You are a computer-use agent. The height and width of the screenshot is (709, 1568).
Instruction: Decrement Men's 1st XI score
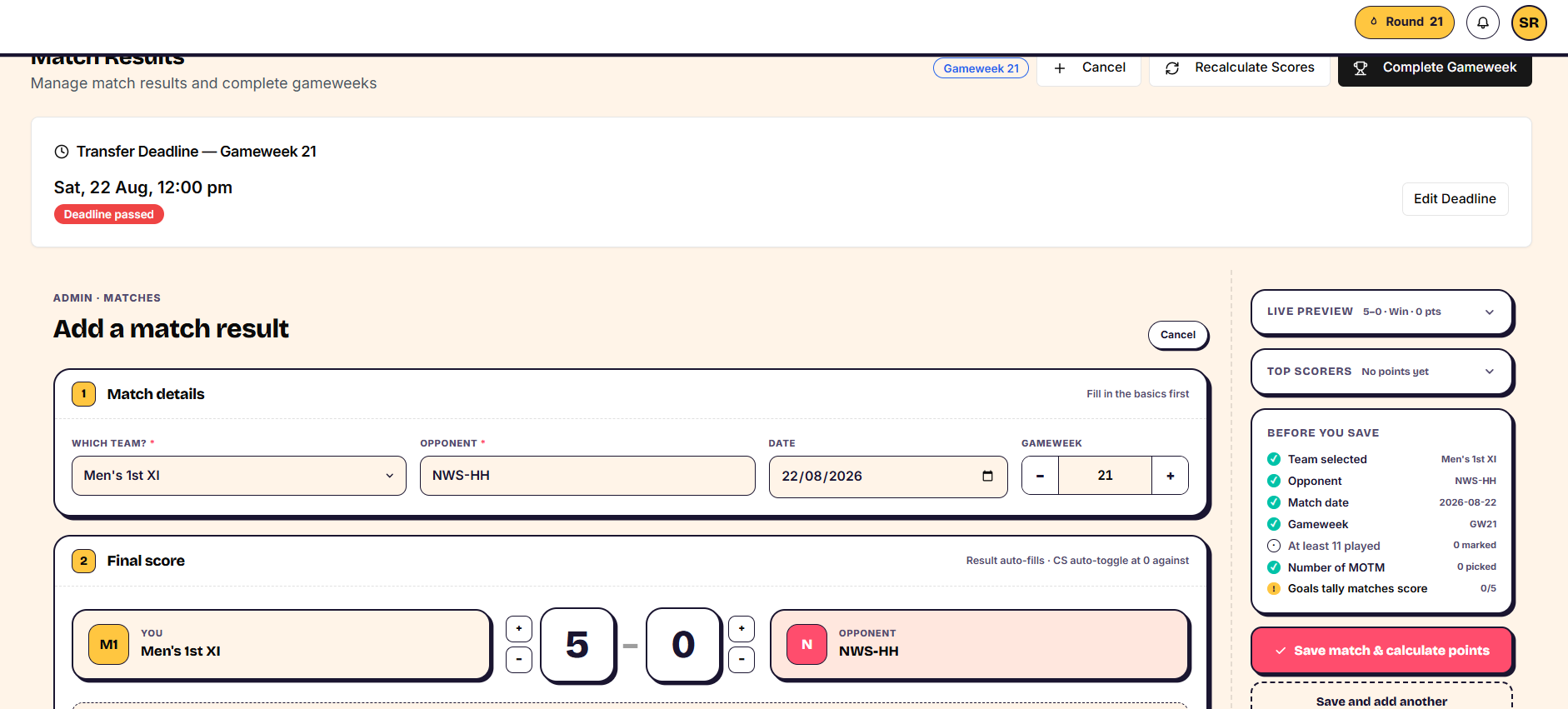(x=519, y=660)
